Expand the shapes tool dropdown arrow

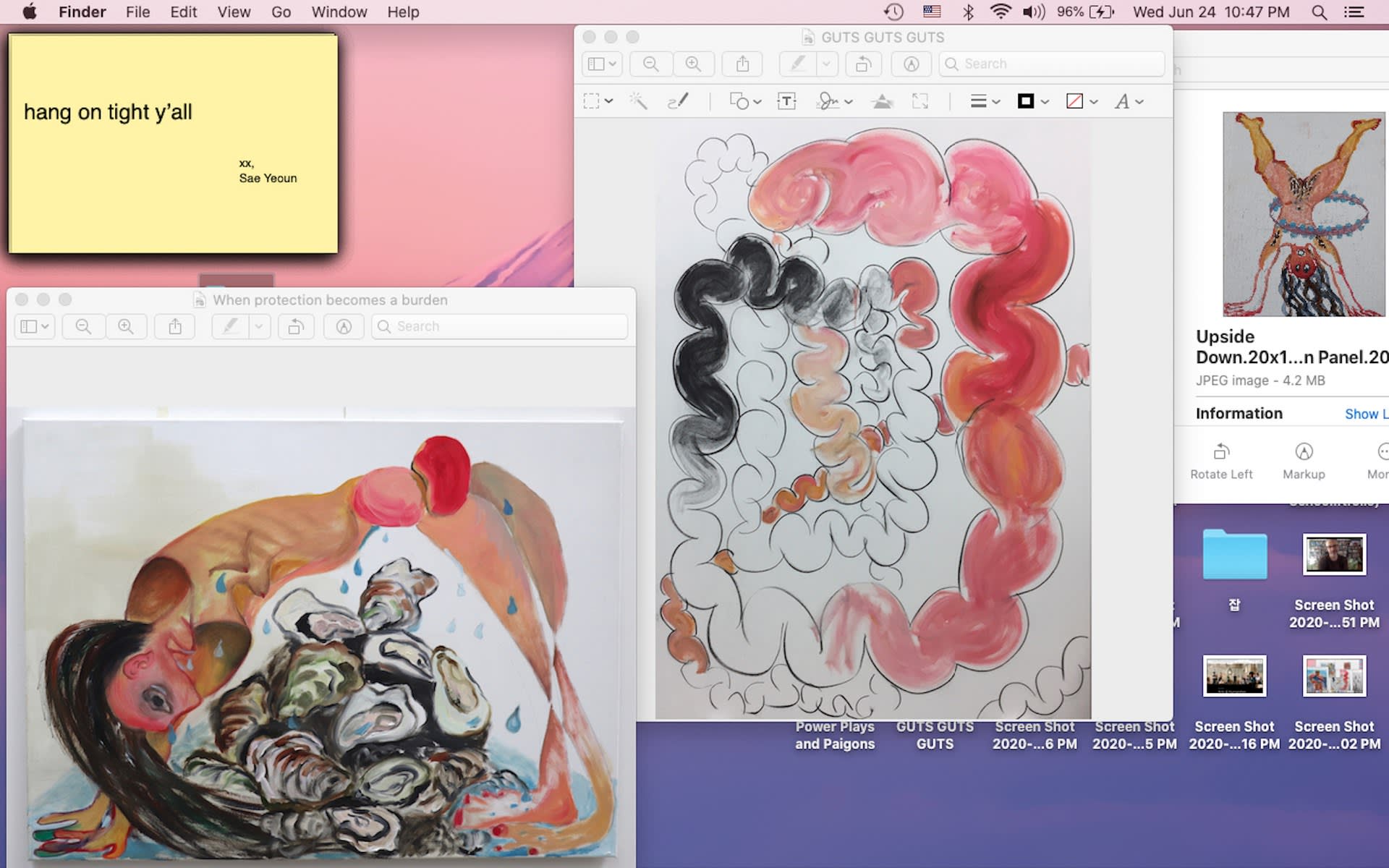tap(757, 100)
